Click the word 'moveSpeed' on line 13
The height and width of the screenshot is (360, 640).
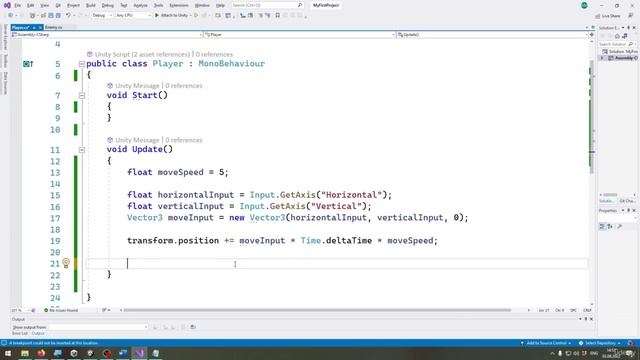tap(180, 172)
